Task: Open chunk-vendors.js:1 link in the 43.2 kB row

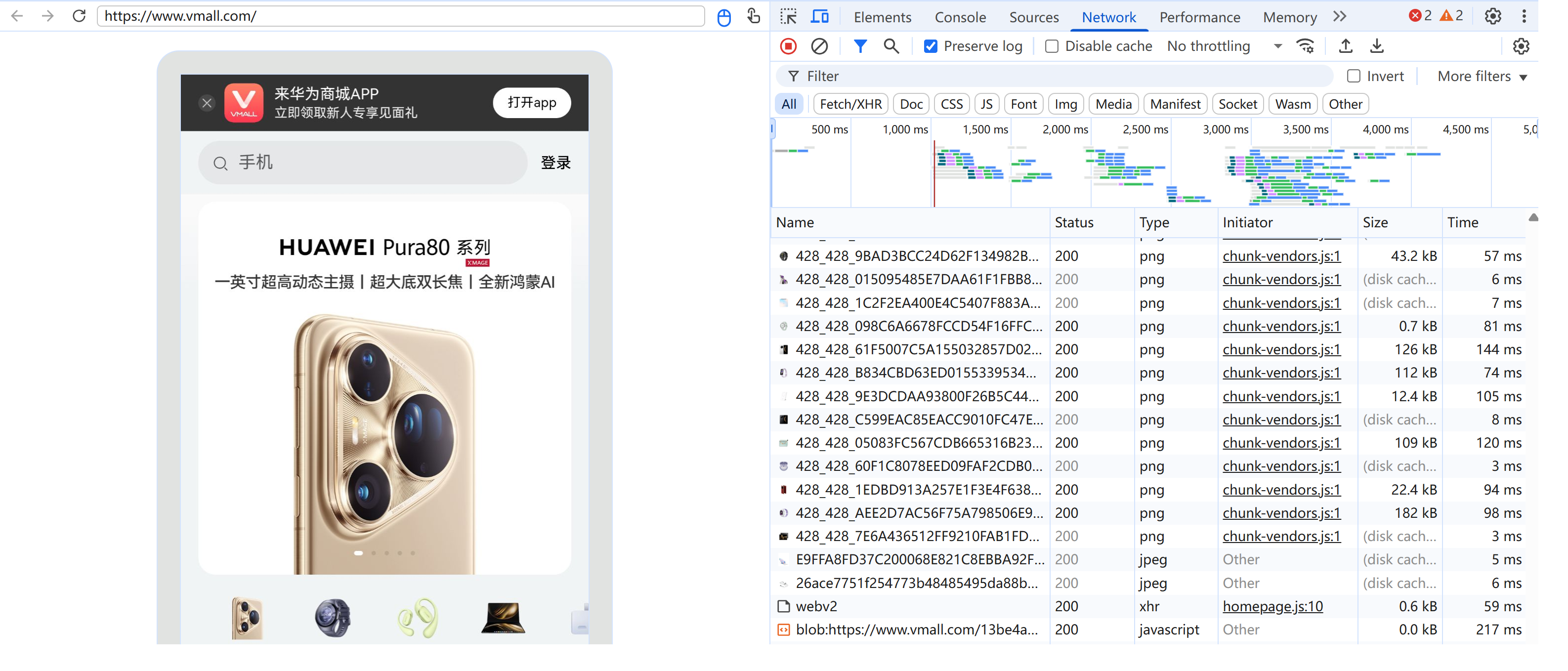Action: point(1281,256)
